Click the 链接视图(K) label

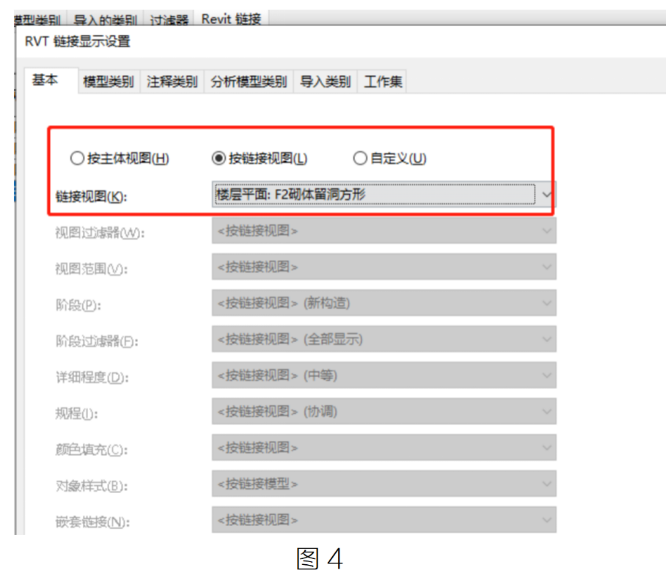coord(91,197)
